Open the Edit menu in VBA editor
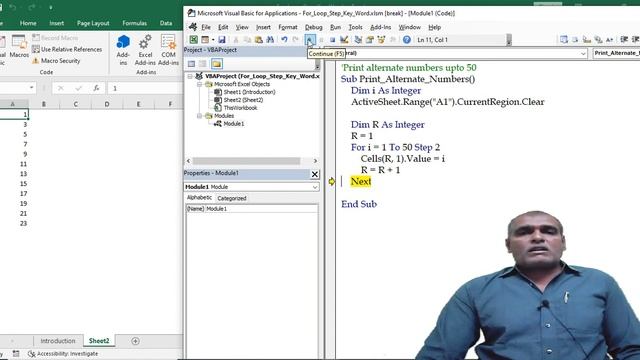Image resolution: width=640 pixels, height=360 pixels. pyautogui.click(x=223, y=27)
